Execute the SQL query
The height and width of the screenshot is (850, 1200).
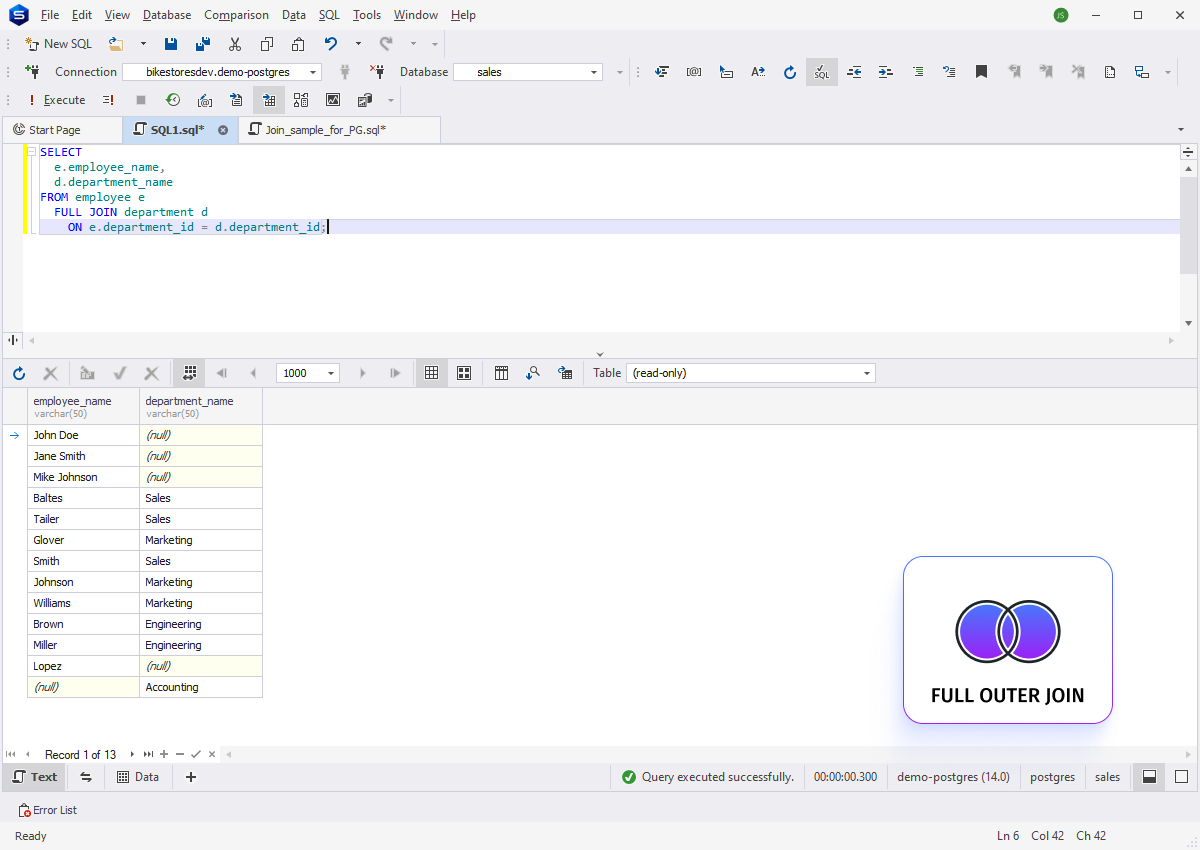click(56, 100)
